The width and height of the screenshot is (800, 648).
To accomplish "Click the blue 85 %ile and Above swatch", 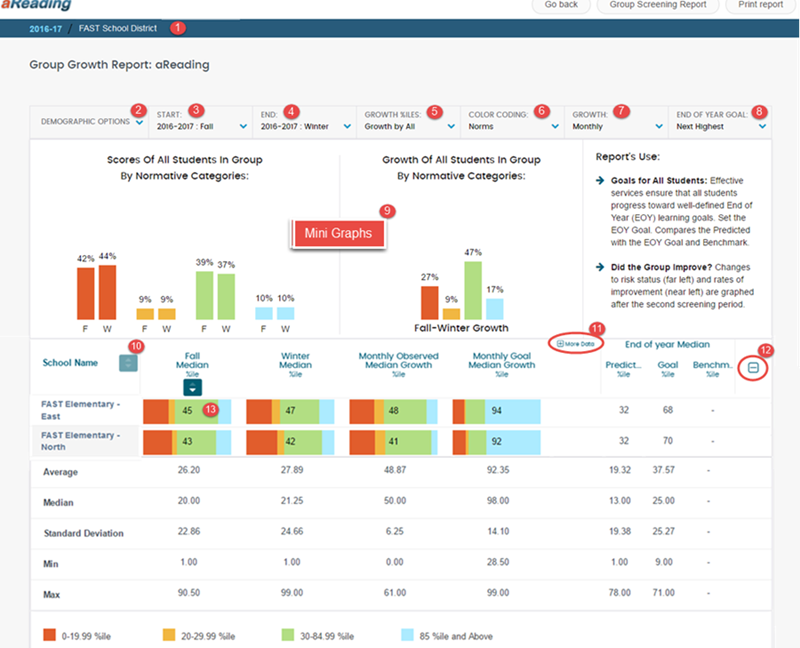I will pyautogui.click(x=407, y=635).
